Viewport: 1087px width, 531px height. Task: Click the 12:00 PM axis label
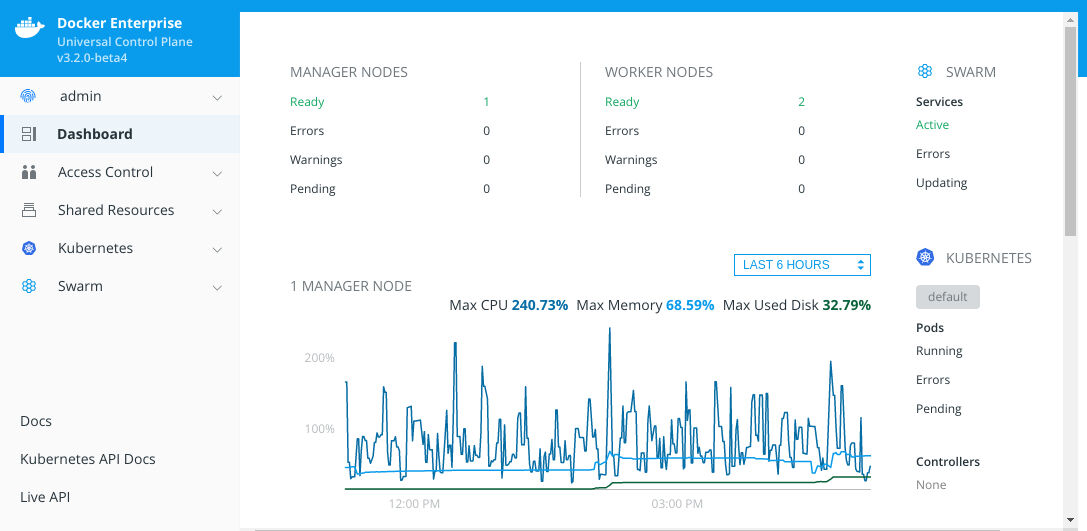[414, 504]
